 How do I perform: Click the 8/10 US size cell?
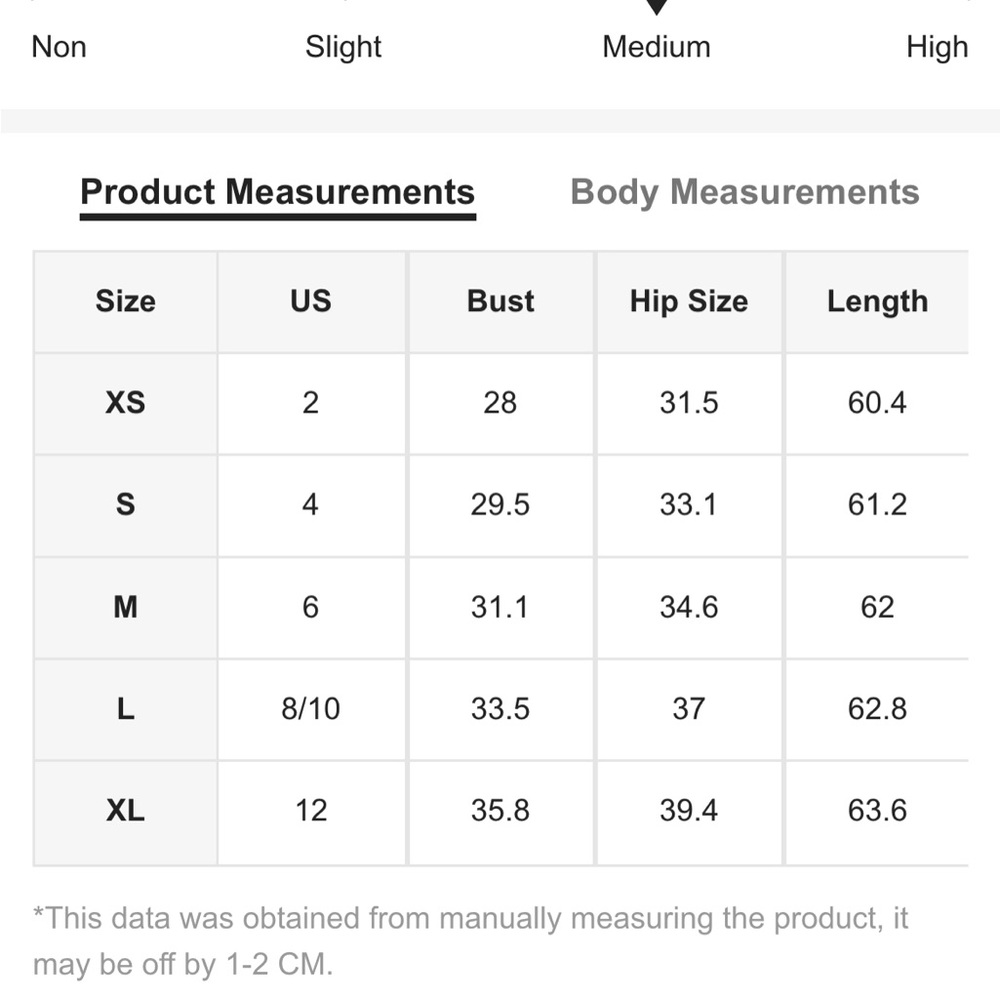311,709
